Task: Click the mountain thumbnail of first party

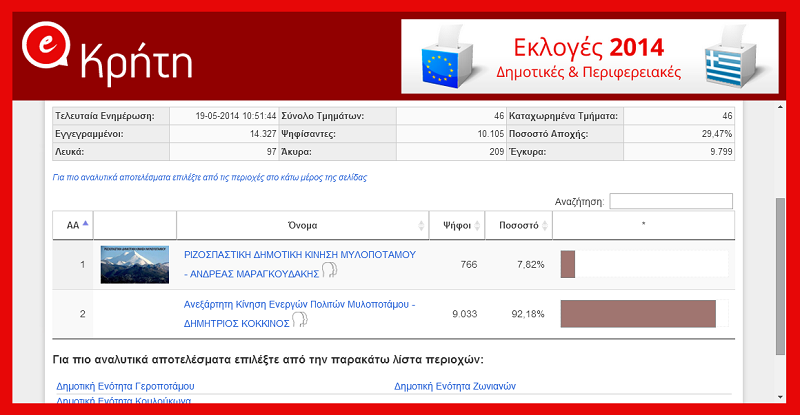Action: click(135, 264)
